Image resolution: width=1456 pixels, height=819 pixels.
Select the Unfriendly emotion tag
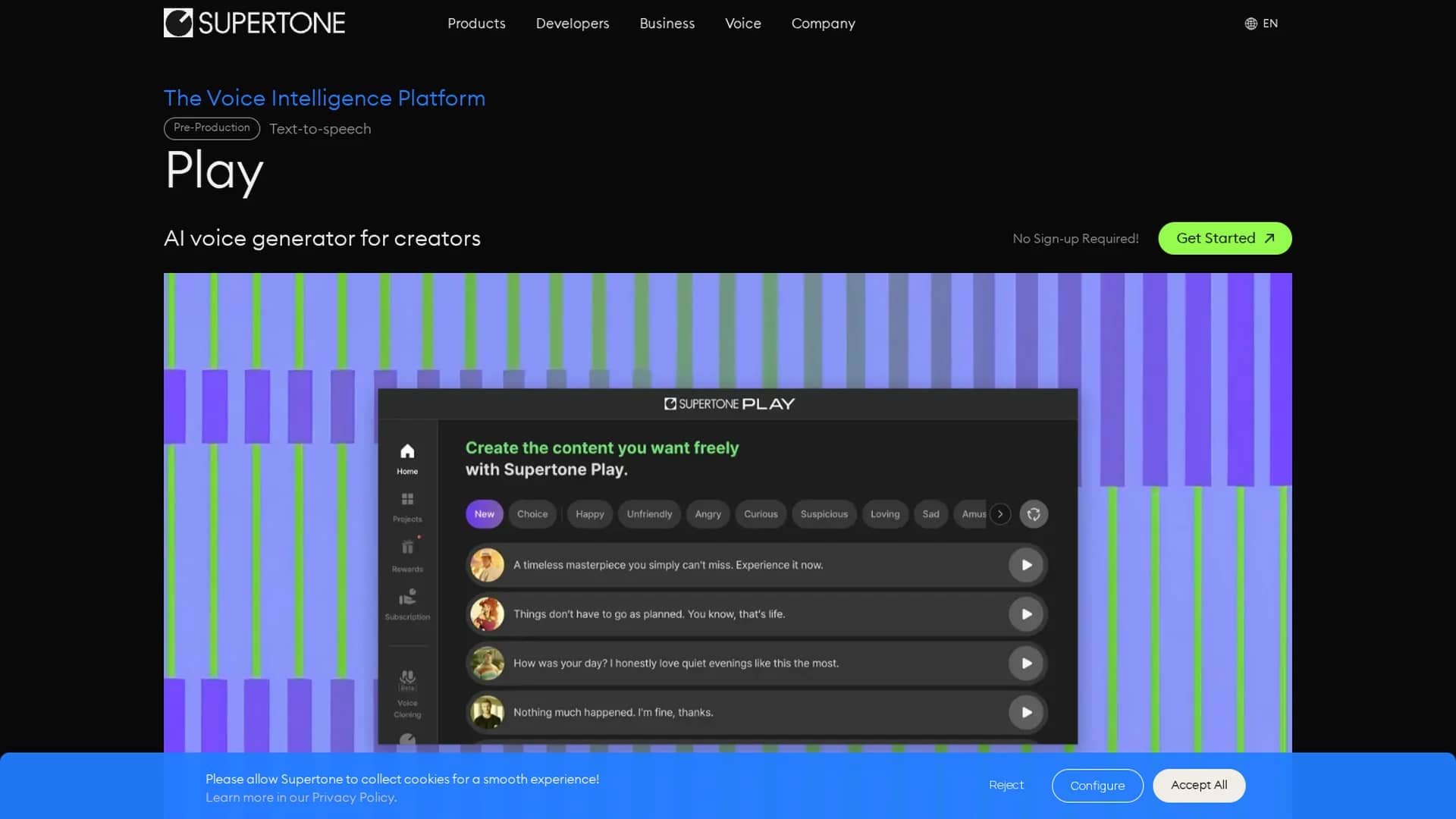(649, 514)
